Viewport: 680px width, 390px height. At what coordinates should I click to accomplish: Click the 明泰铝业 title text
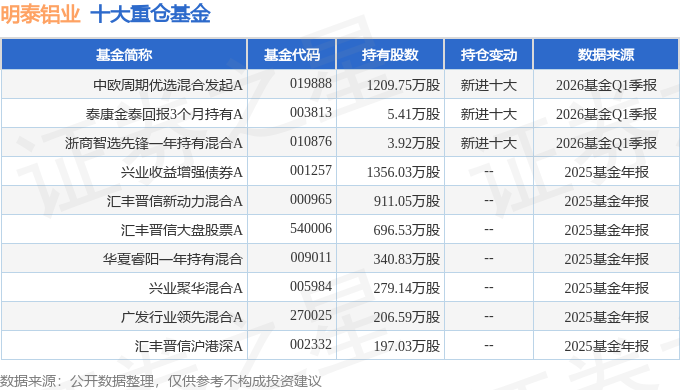pyautogui.click(x=40, y=13)
